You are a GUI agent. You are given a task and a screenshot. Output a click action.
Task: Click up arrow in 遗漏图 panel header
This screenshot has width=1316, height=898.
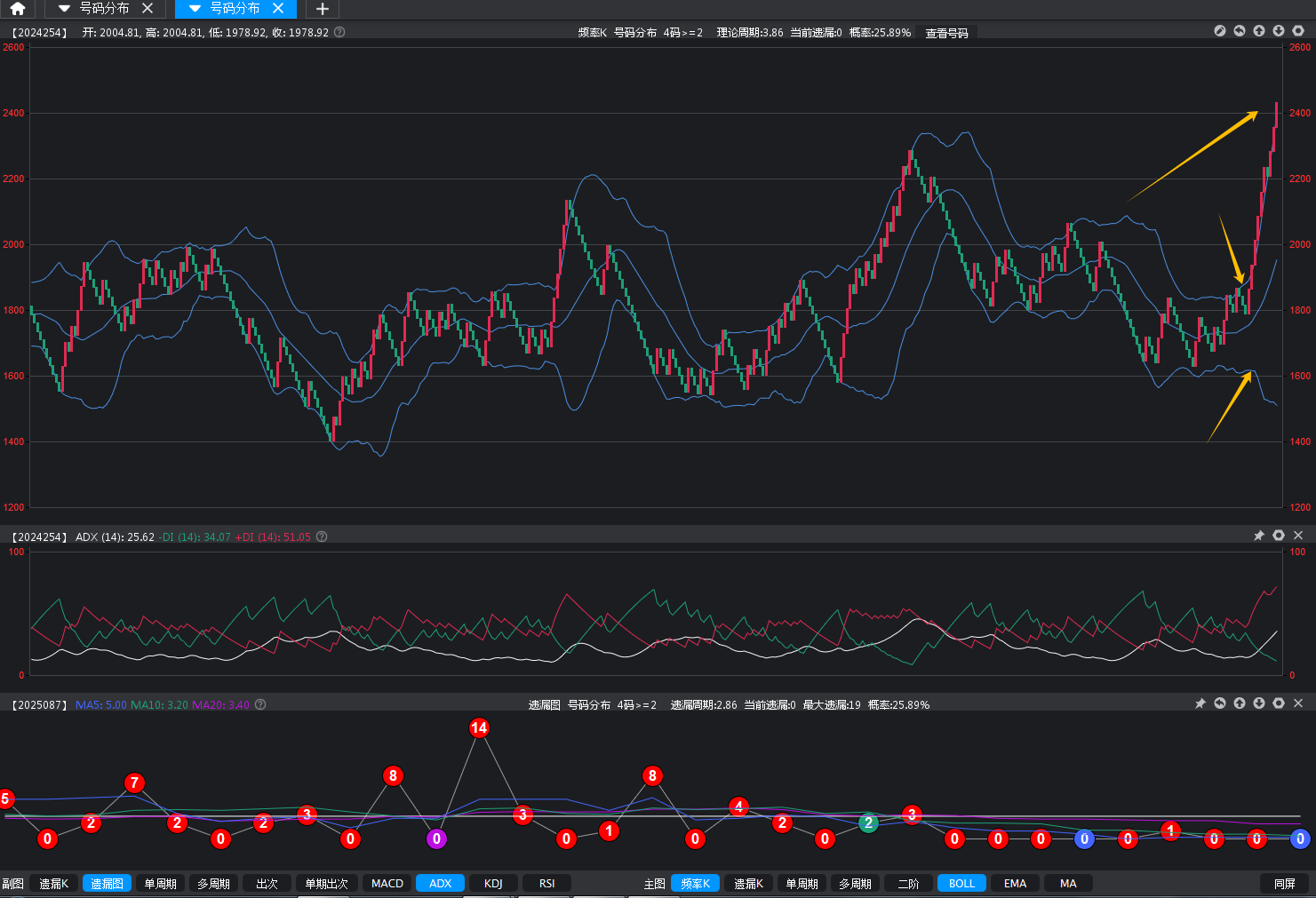(x=1240, y=703)
